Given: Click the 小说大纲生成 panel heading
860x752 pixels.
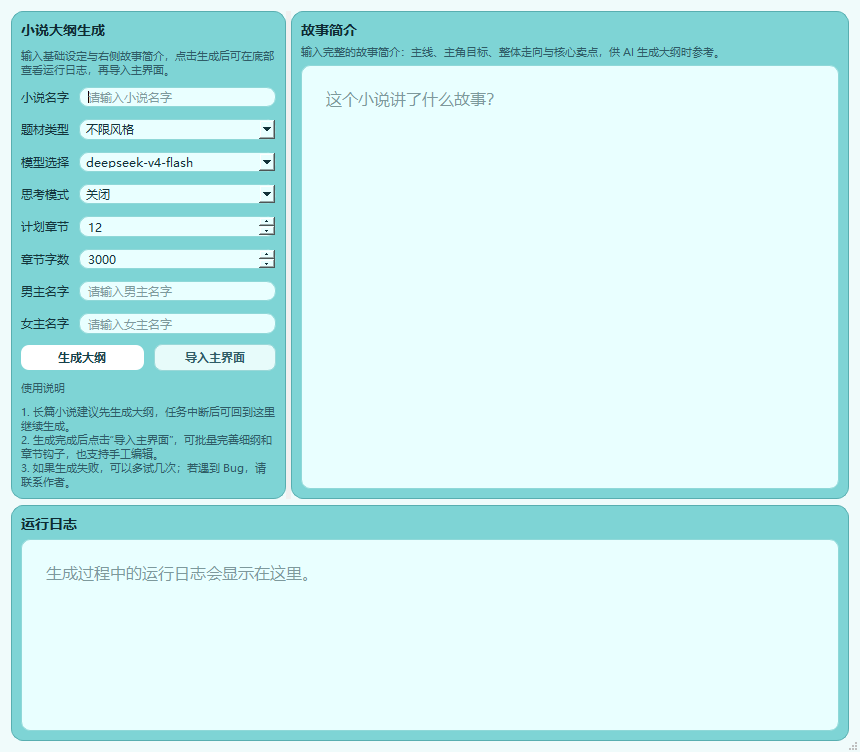Looking at the screenshot, I should [x=63, y=30].
